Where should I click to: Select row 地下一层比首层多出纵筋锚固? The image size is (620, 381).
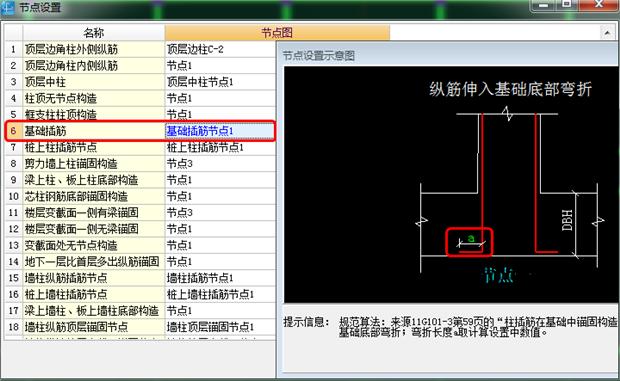(x=94, y=262)
